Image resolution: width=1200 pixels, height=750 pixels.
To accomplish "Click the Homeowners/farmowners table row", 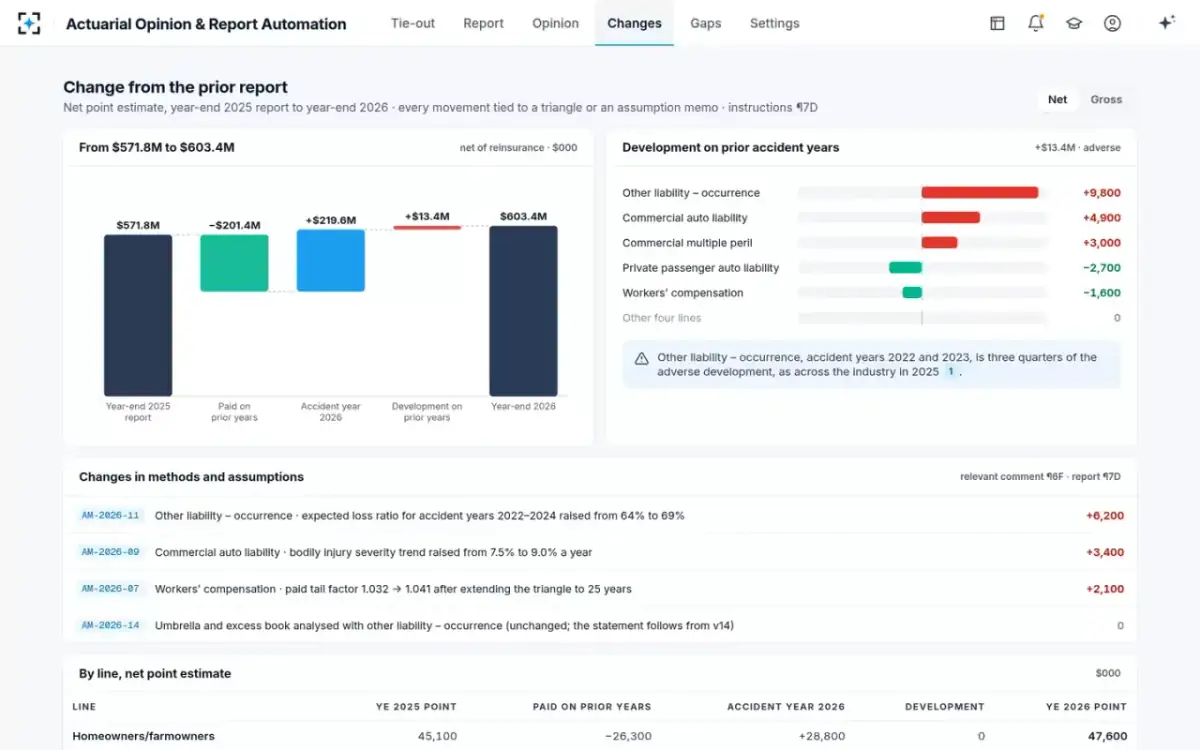I will point(600,736).
